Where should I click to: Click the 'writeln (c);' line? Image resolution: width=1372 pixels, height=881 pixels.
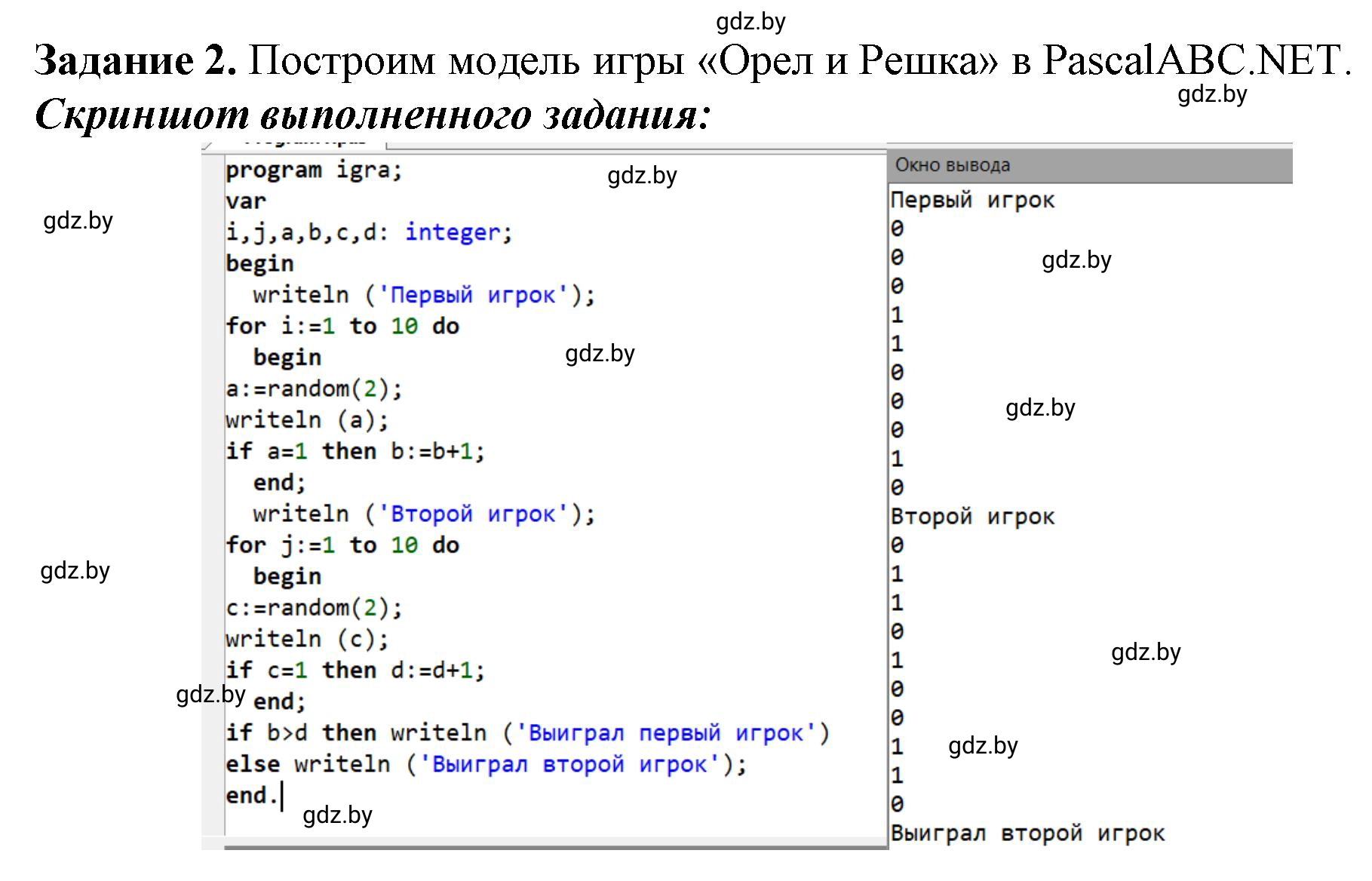(307, 640)
